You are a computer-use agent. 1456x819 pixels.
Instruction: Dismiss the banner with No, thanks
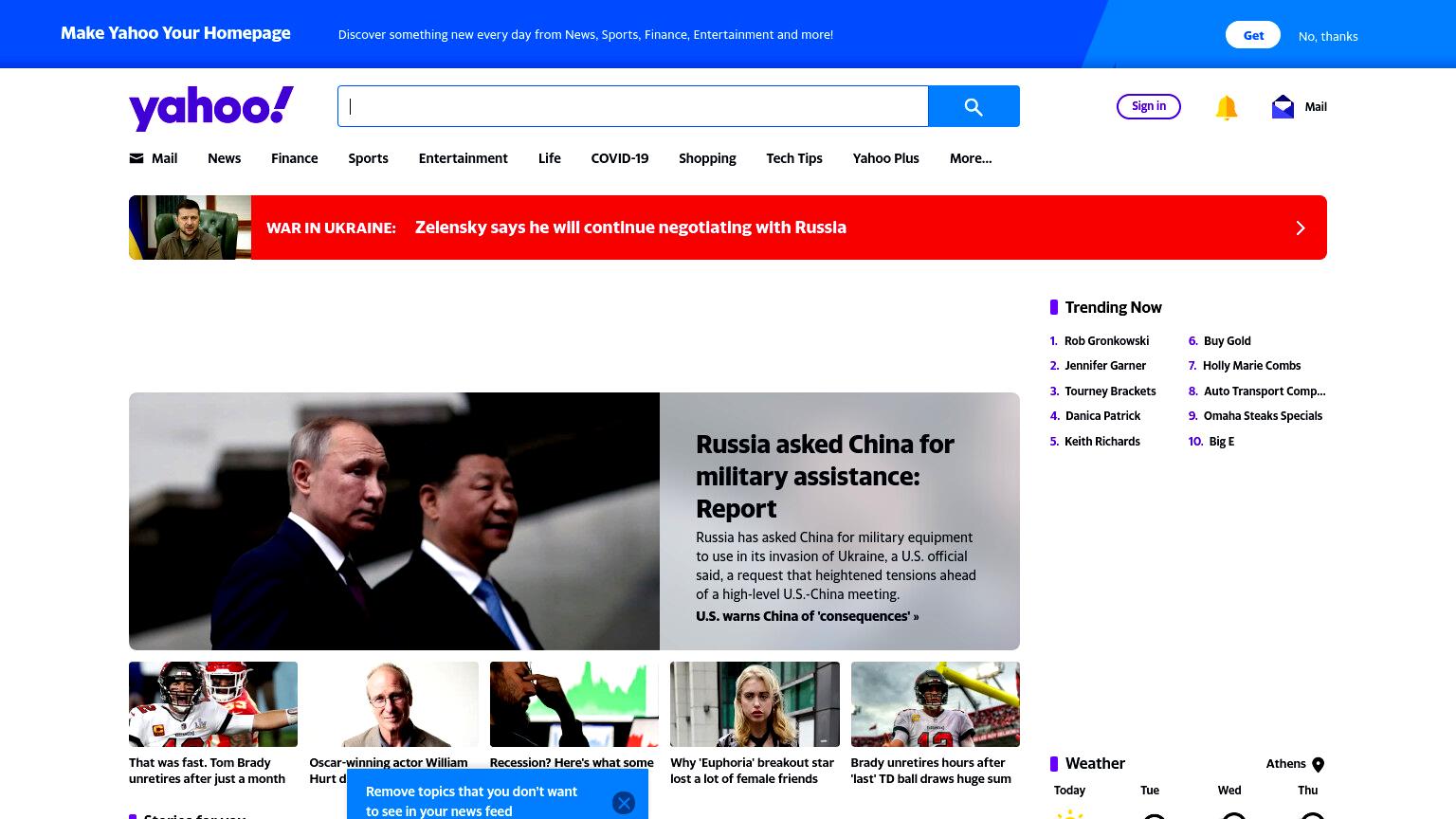(1328, 36)
